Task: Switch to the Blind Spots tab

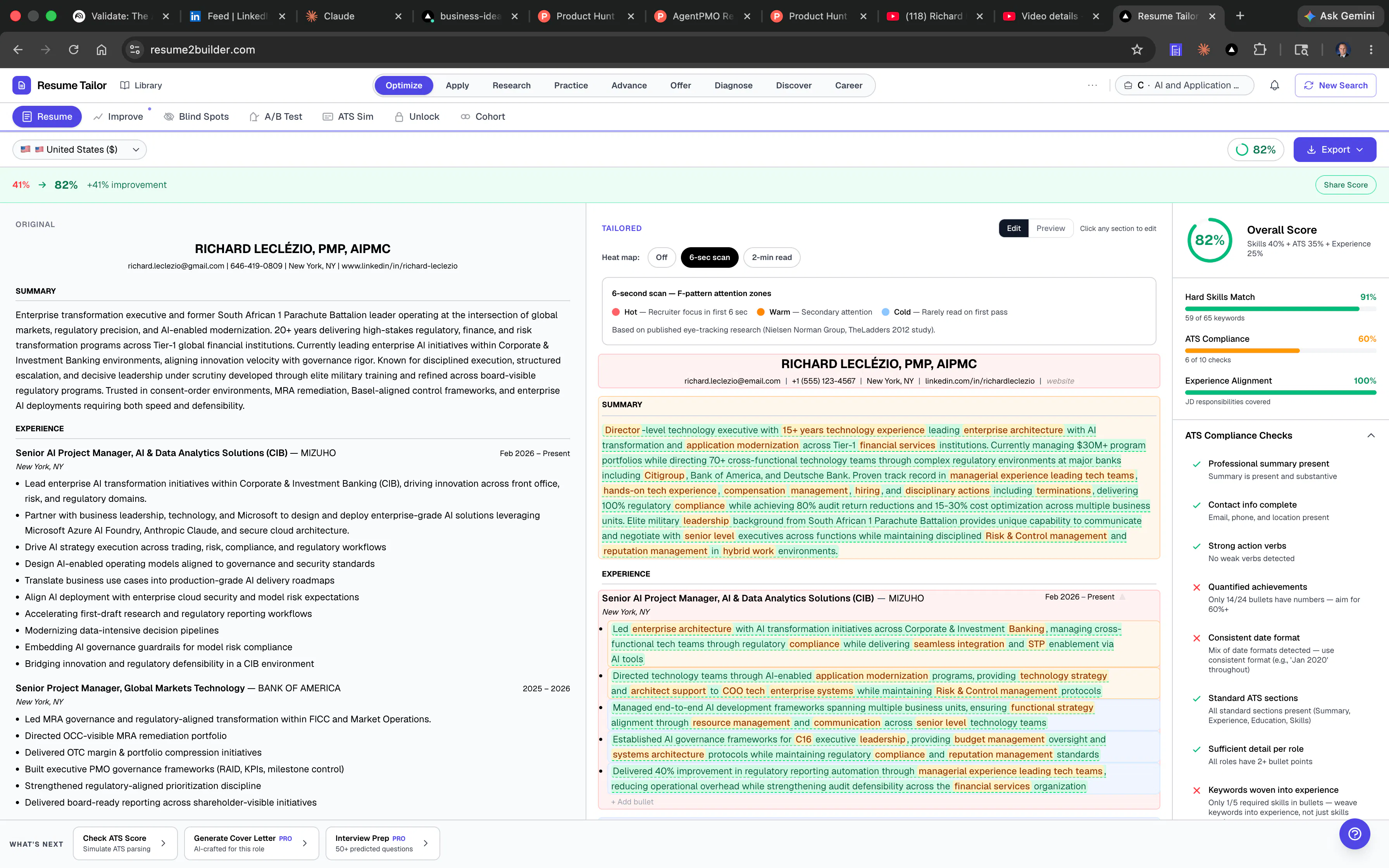Action: coord(196,117)
